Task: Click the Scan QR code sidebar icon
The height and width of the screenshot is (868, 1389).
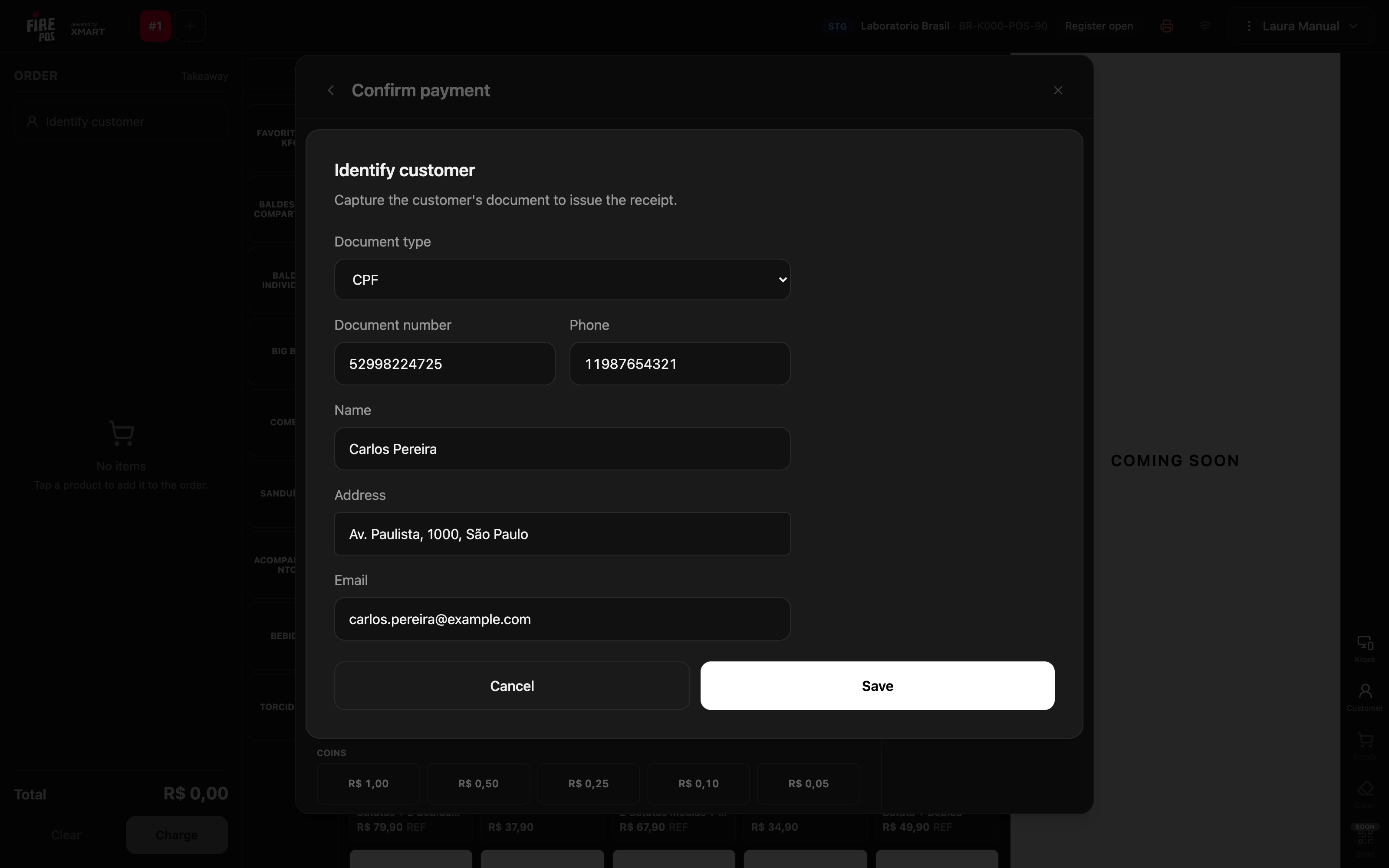Action: click(1365, 841)
